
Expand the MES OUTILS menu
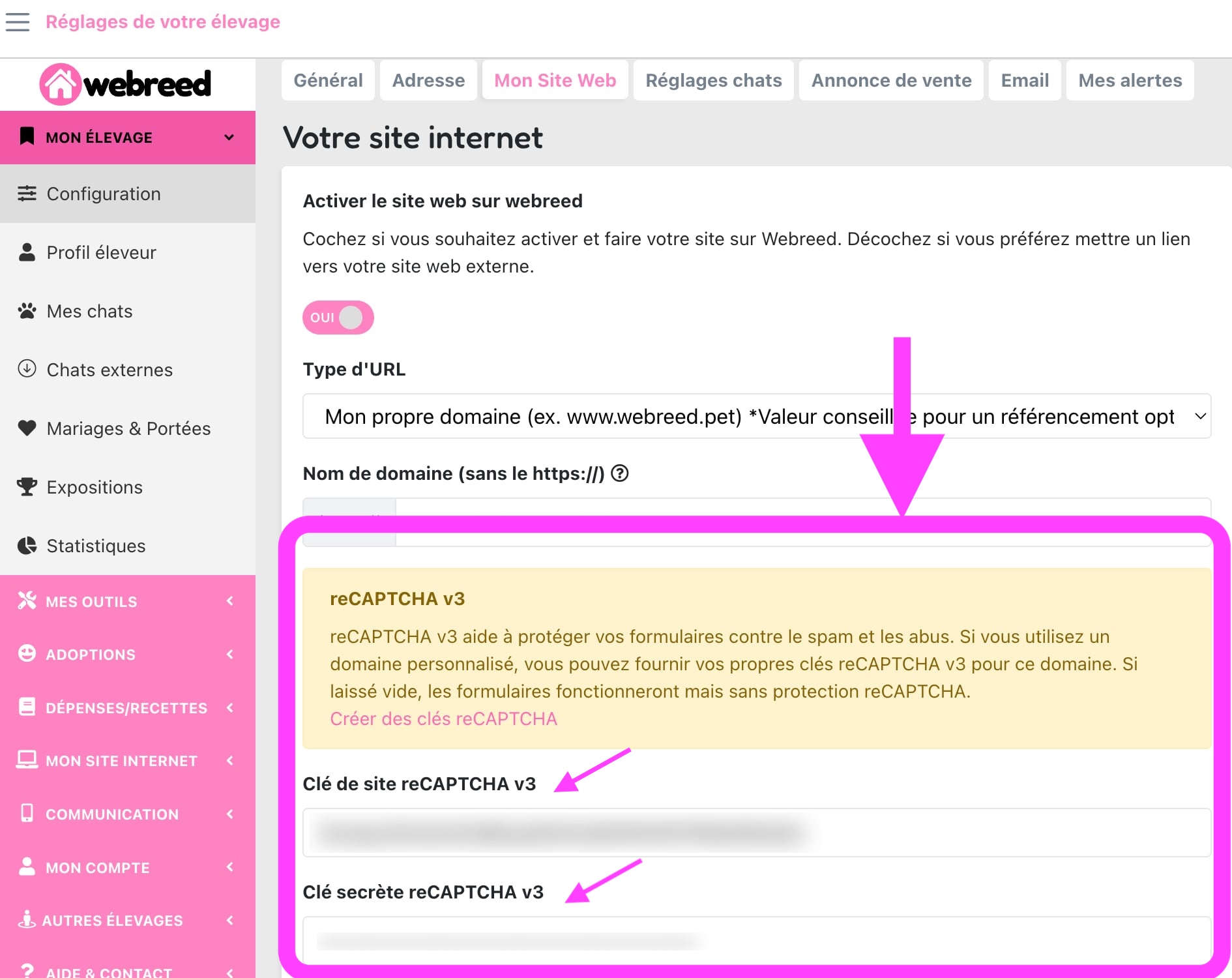point(127,601)
